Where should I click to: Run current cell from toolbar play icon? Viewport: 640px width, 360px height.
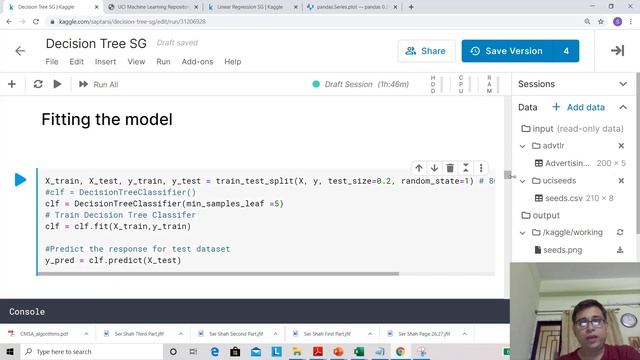[x=57, y=84]
